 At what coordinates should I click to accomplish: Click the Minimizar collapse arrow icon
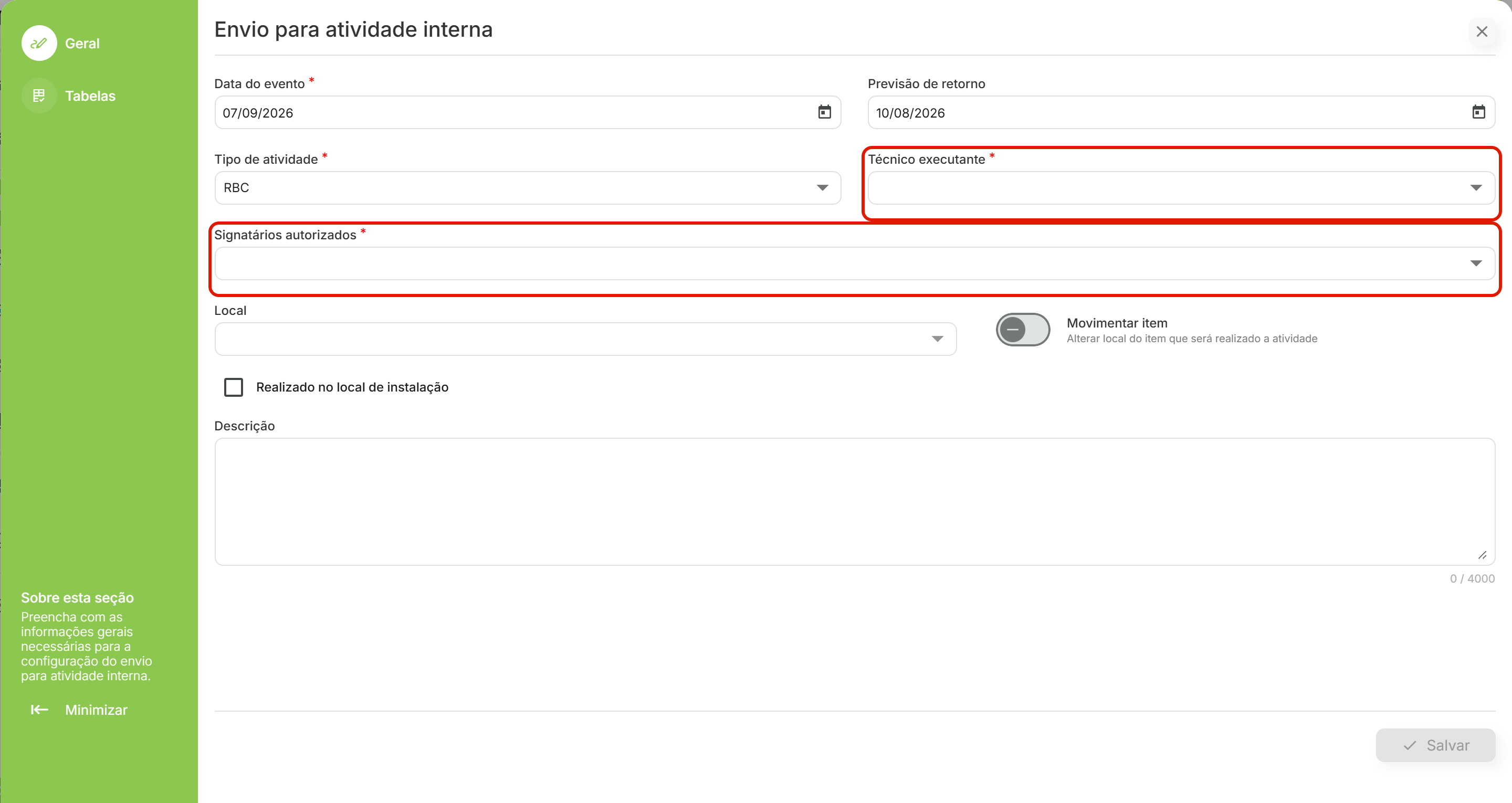39,710
